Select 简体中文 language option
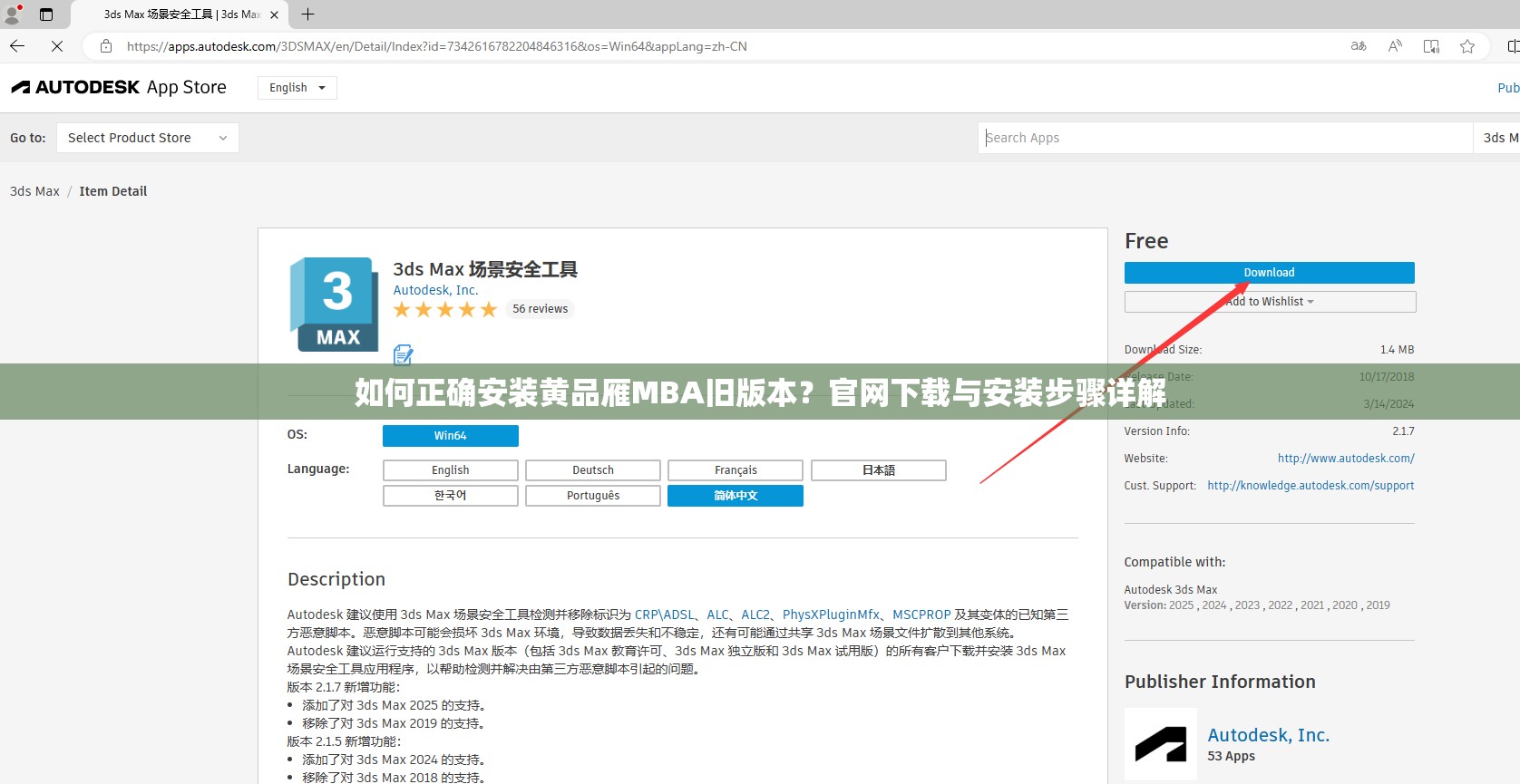This screenshot has height=784, width=1520. point(736,496)
